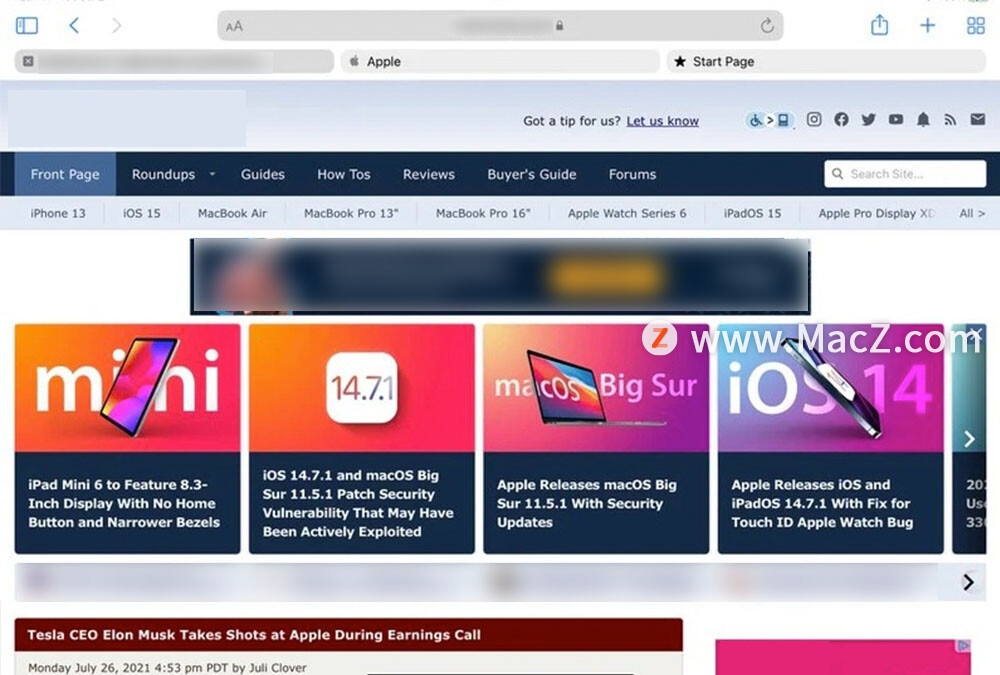Toggle the Safari sidebar icon
The image size is (1000, 675).
click(x=27, y=26)
